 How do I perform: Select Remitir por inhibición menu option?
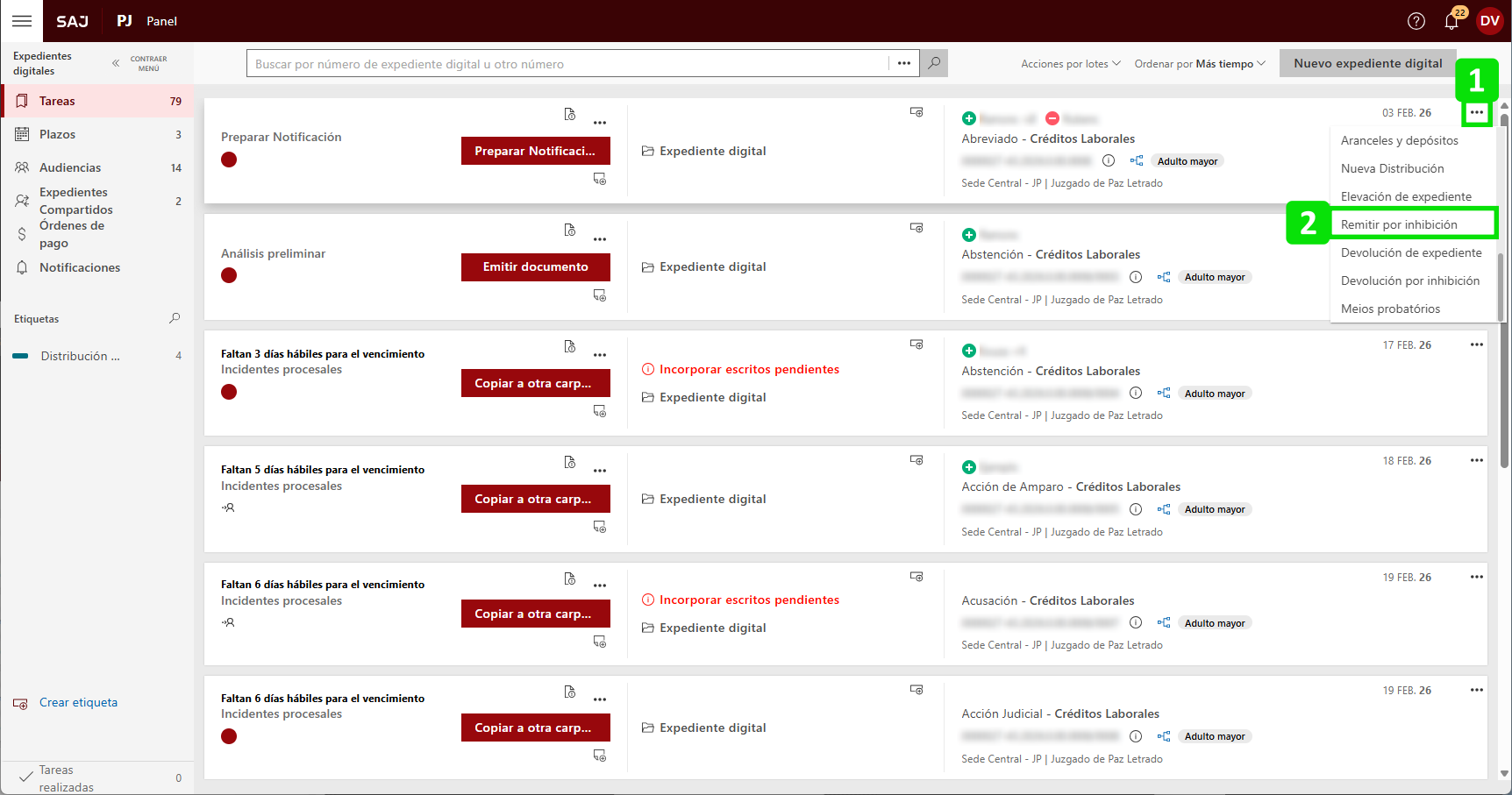(x=1399, y=224)
